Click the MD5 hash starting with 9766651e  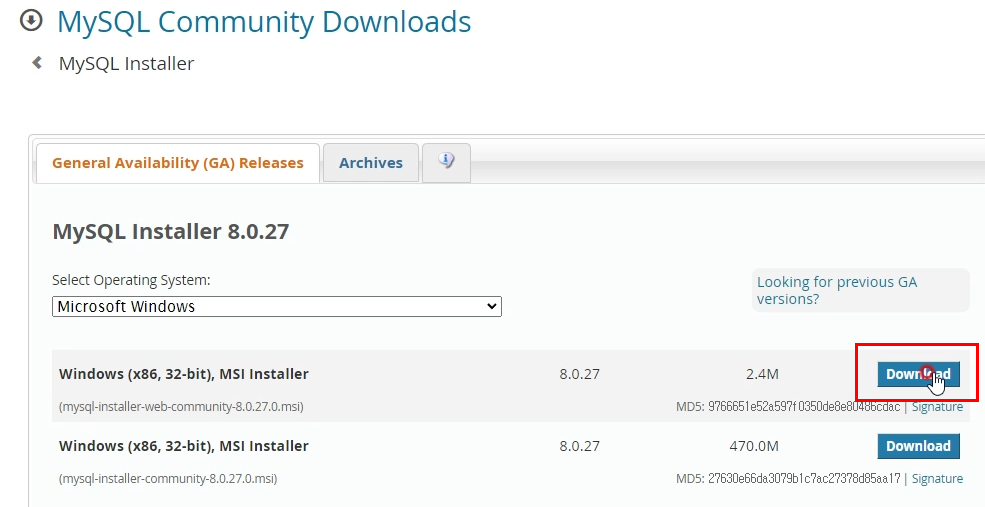click(x=803, y=407)
